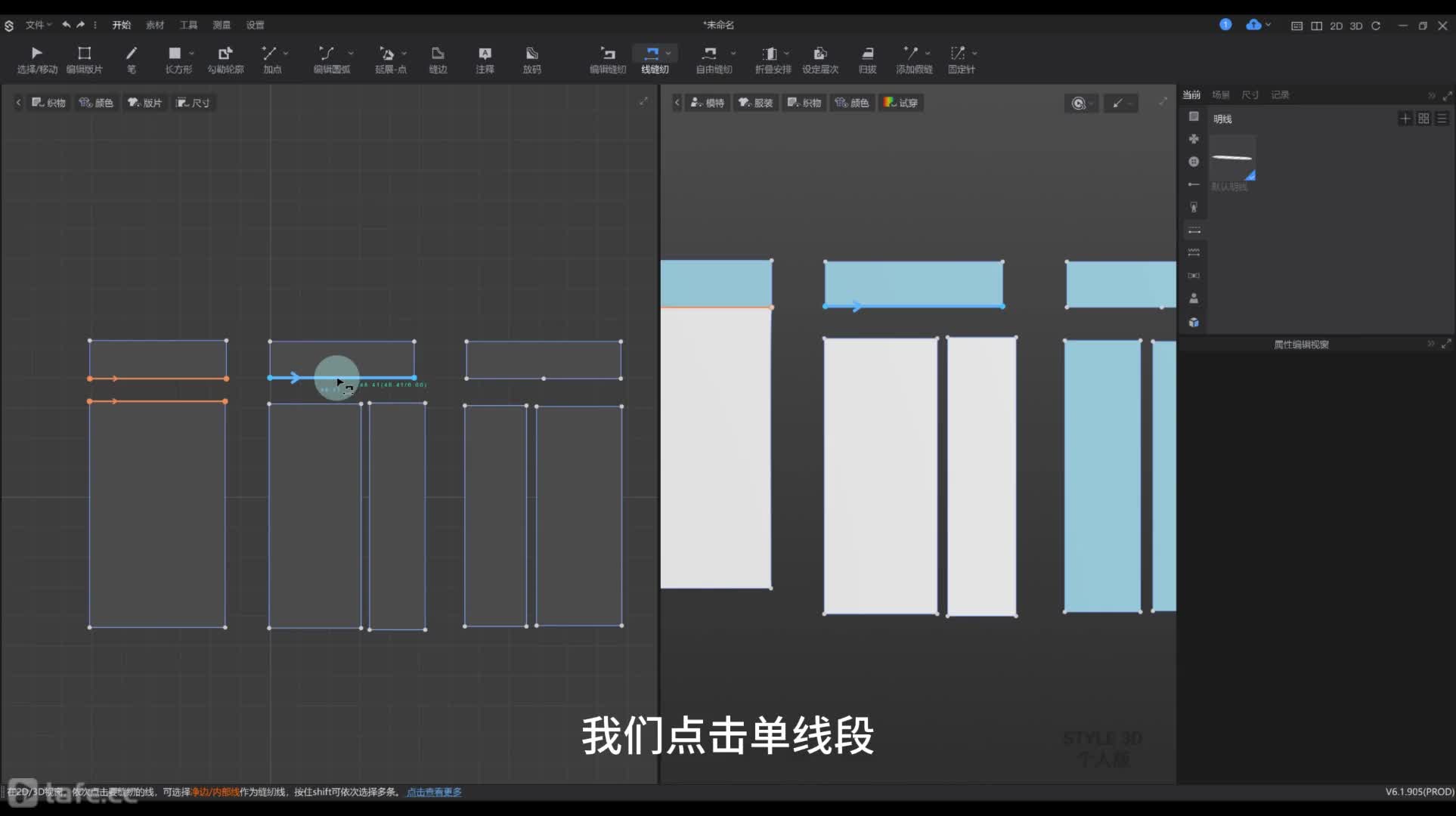The height and width of the screenshot is (816, 1456).
Task: Select the 勾勒轮廓 (trace outline) tool
Action: click(x=225, y=60)
